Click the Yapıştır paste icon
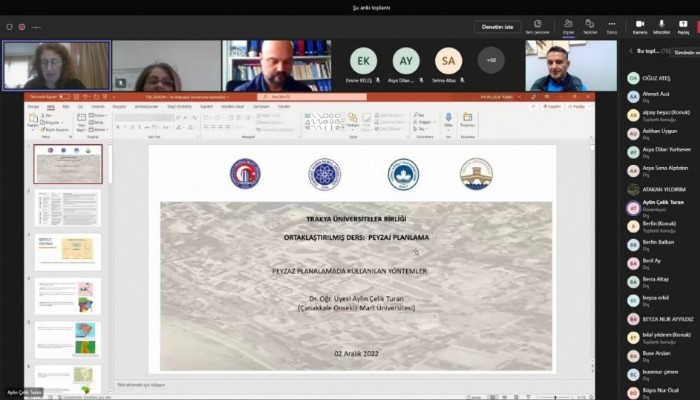Screen dimensions: 700x400 tap(33, 118)
